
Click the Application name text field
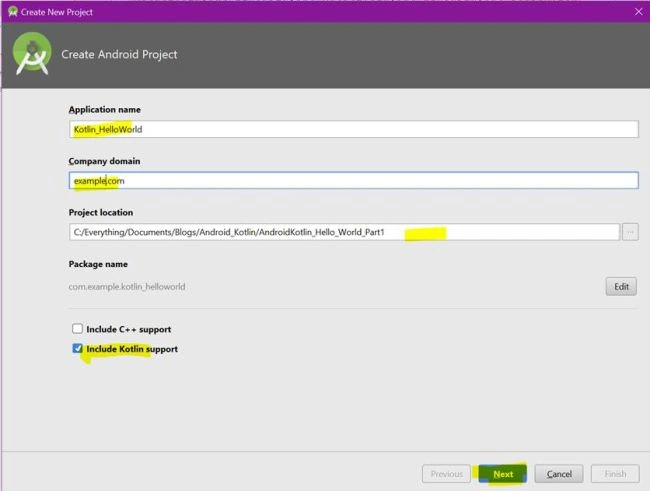(354, 129)
